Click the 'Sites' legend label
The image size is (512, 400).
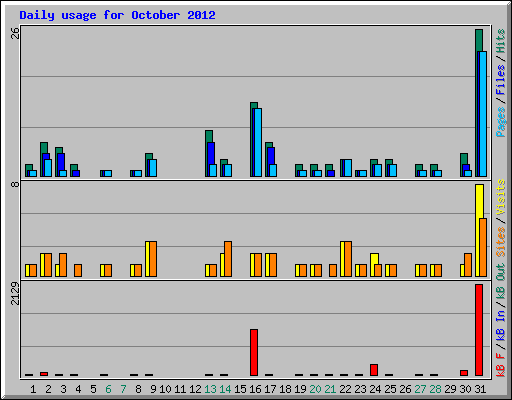501,242
